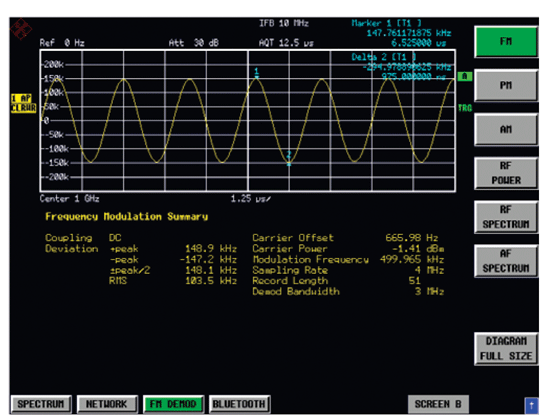Select the FM softkey

point(506,42)
